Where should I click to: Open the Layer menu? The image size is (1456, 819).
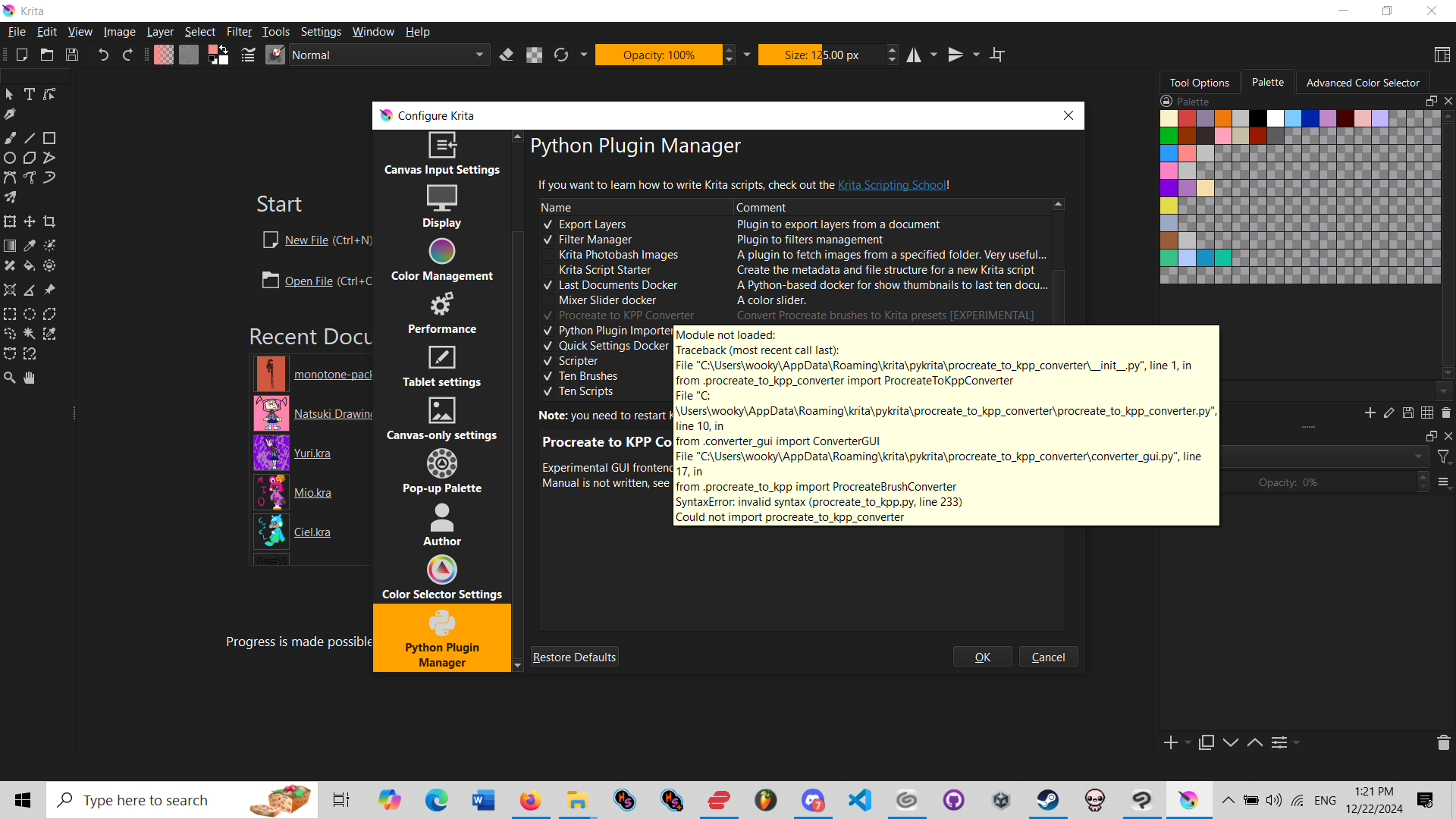(160, 32)
